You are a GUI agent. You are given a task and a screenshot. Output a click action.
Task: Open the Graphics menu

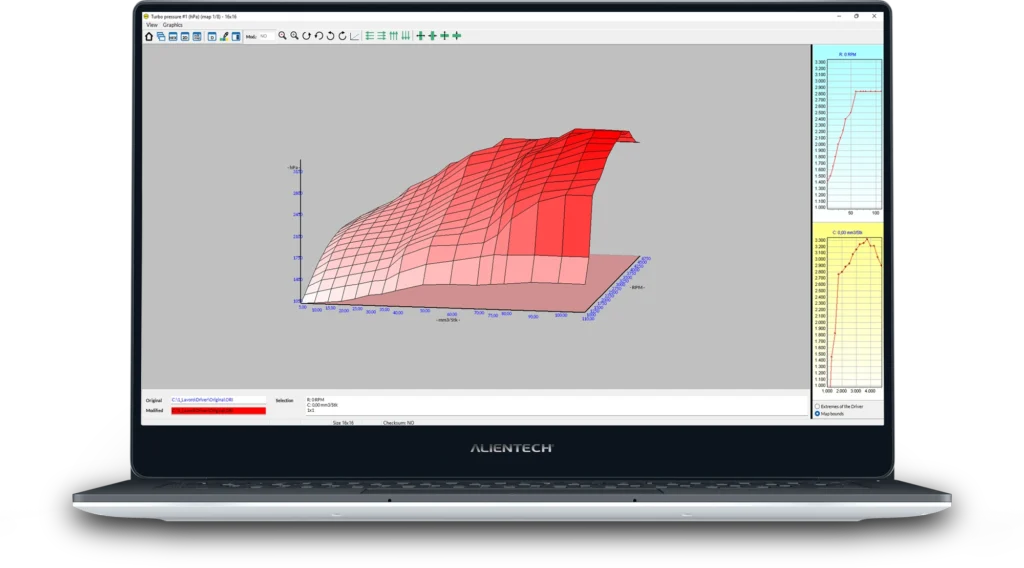[x=172, y=25]
